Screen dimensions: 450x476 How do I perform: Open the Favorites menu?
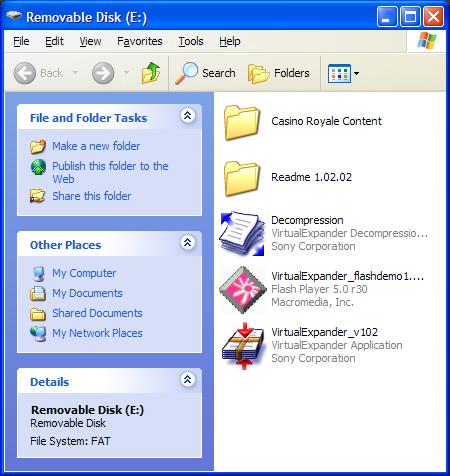pyautogui.click(x=140, y=41)
